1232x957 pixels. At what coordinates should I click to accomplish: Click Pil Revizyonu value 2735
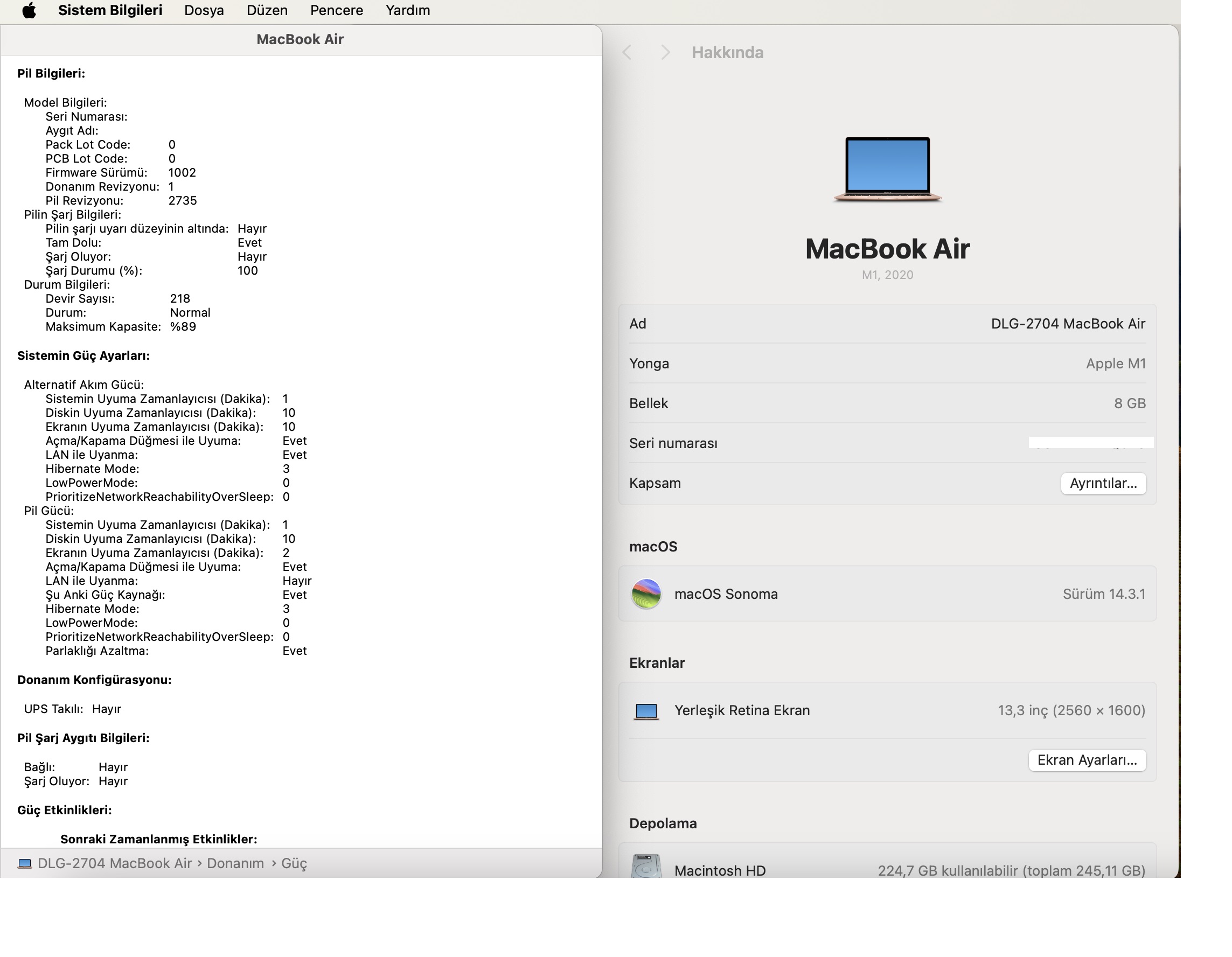pos(182,201)
